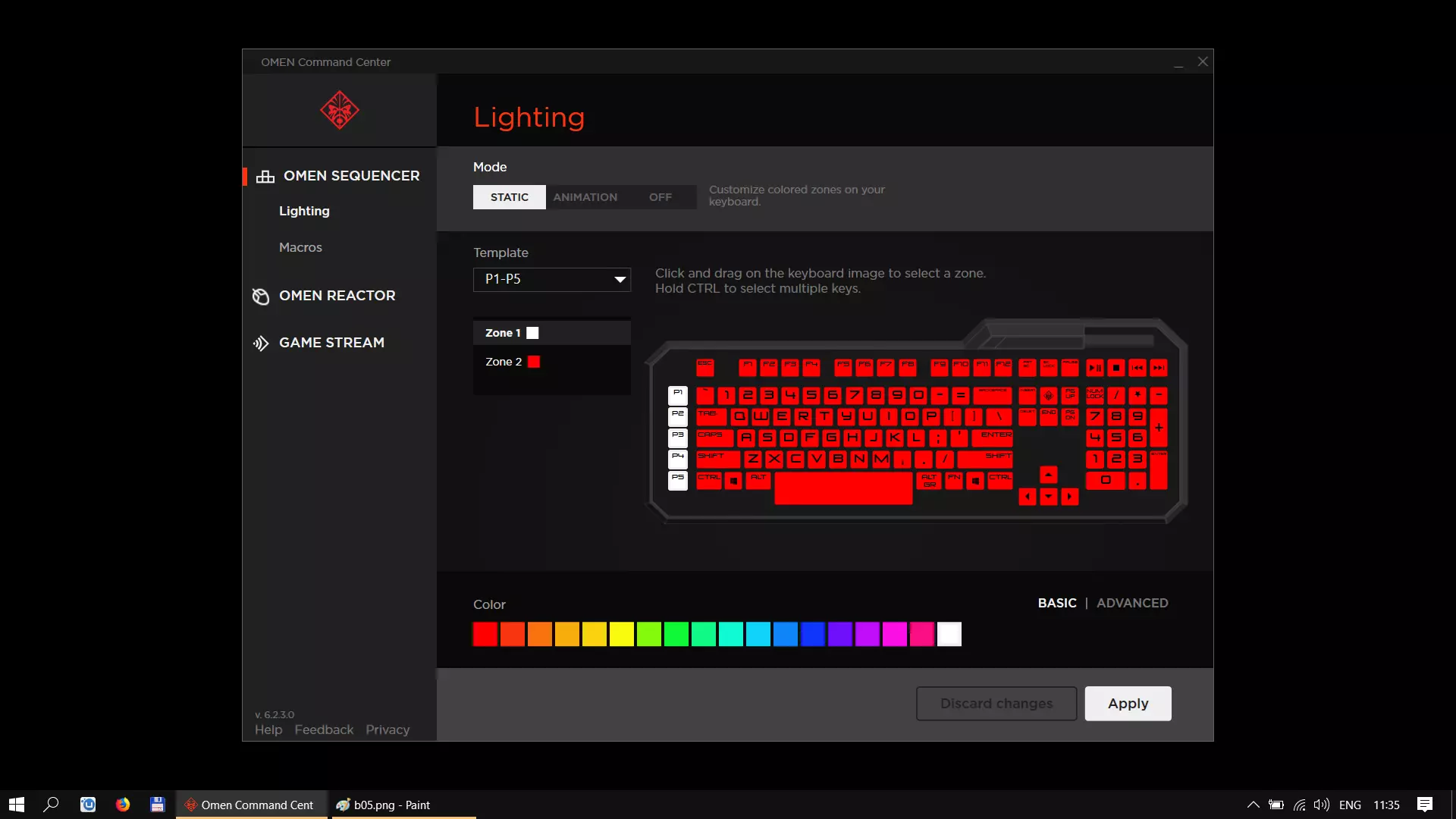Click the P2 macro key on keyboard image

[x=678, y=416]
